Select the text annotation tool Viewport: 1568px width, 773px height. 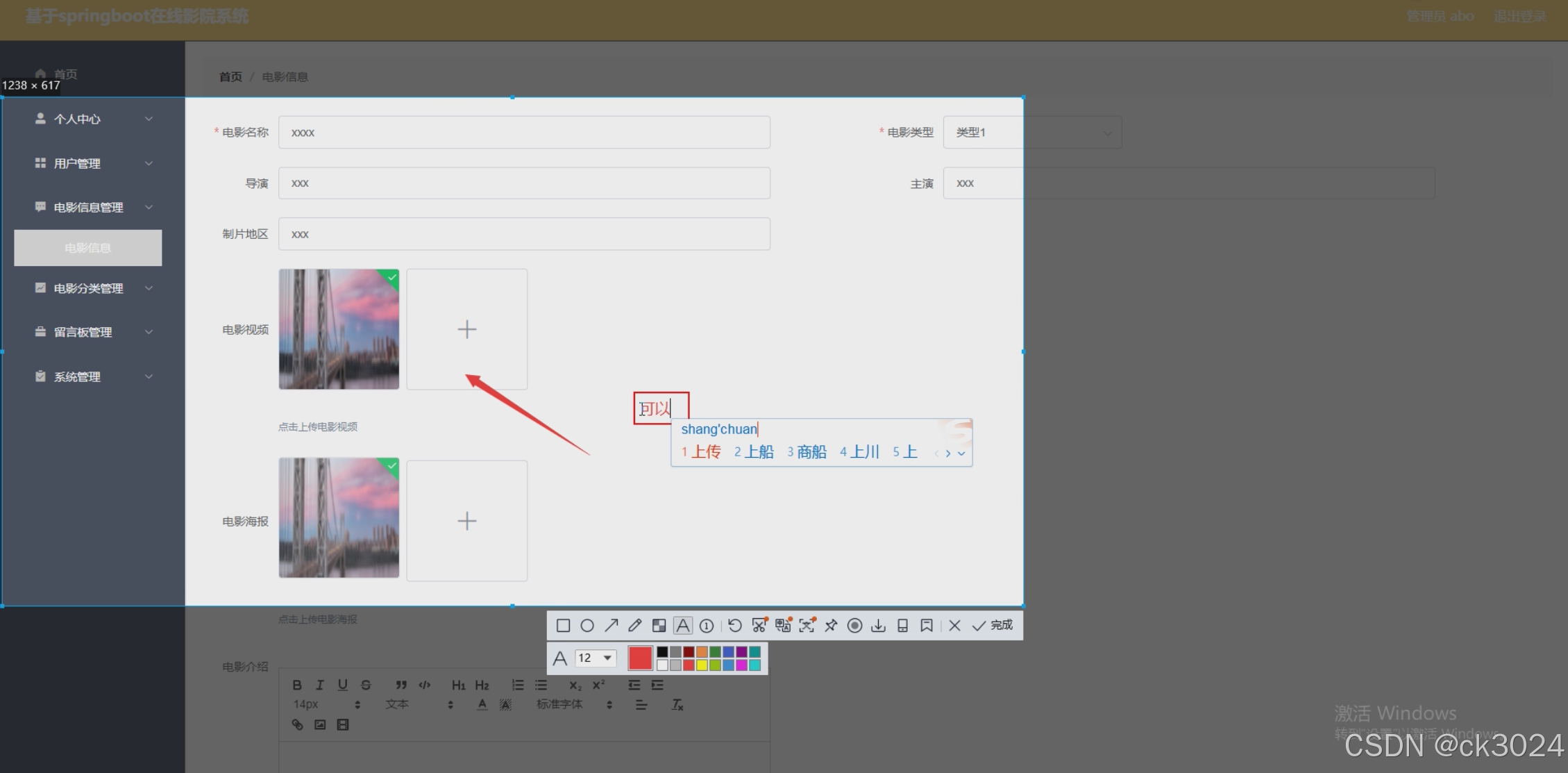tap(683, 626)
